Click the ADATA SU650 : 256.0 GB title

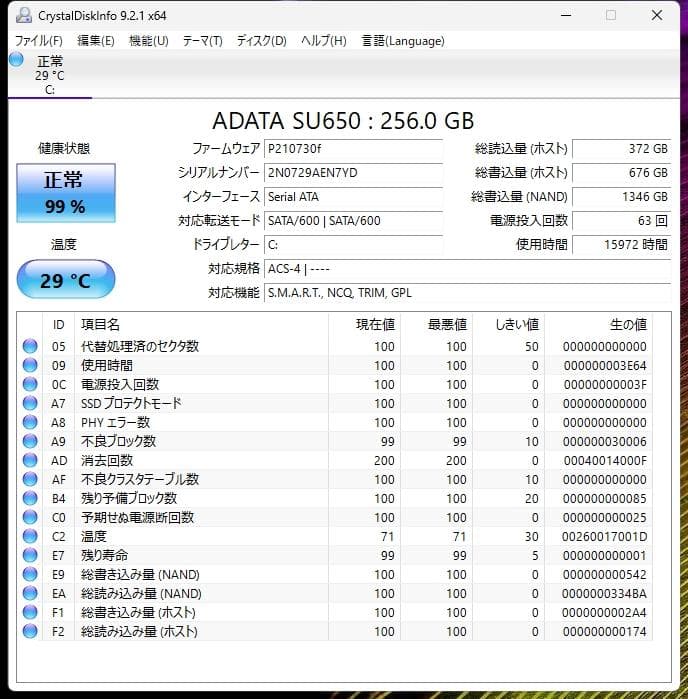(x=343, y=120)
